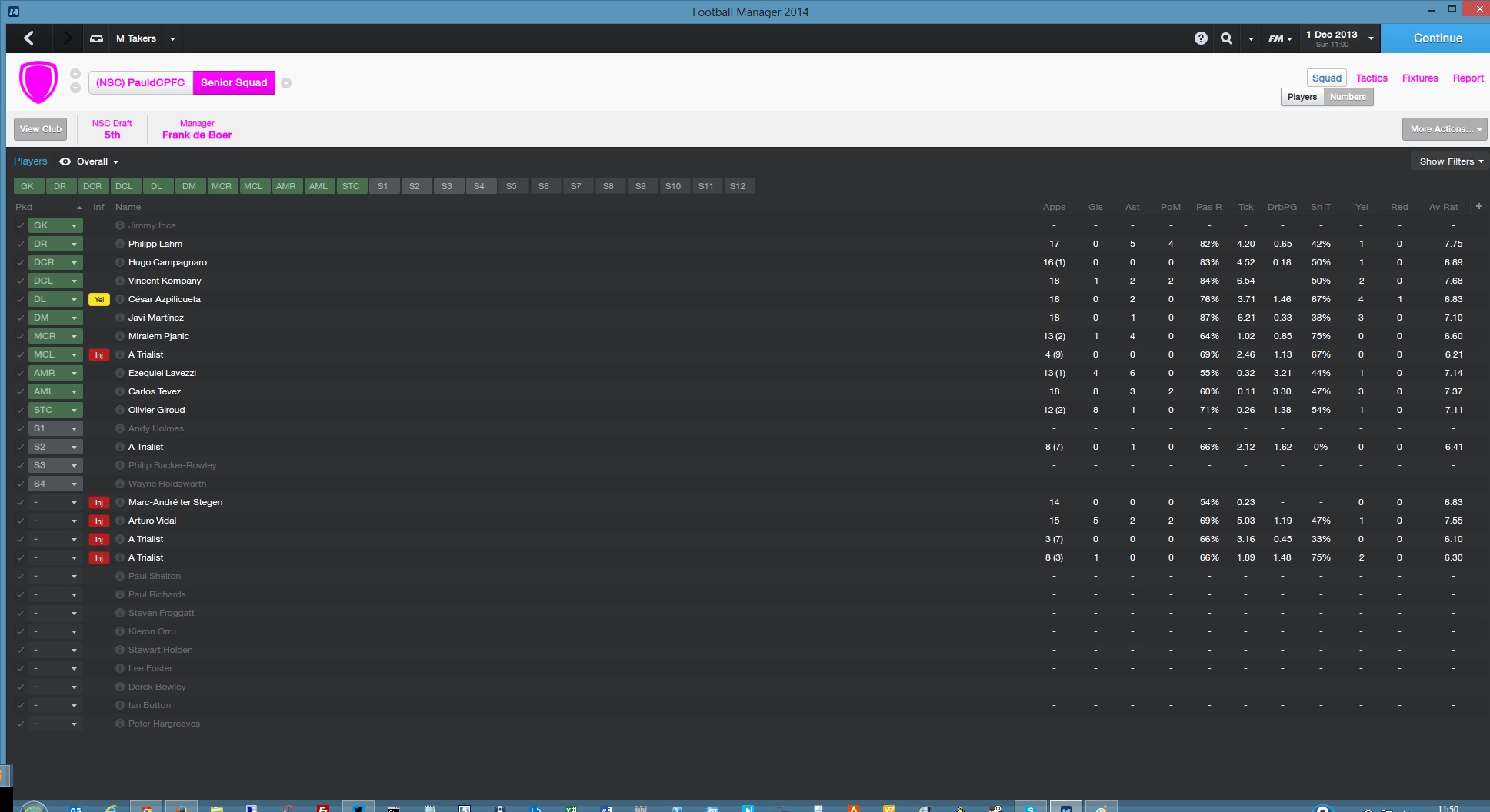Open info icon for Jimmy Ince

120,225
